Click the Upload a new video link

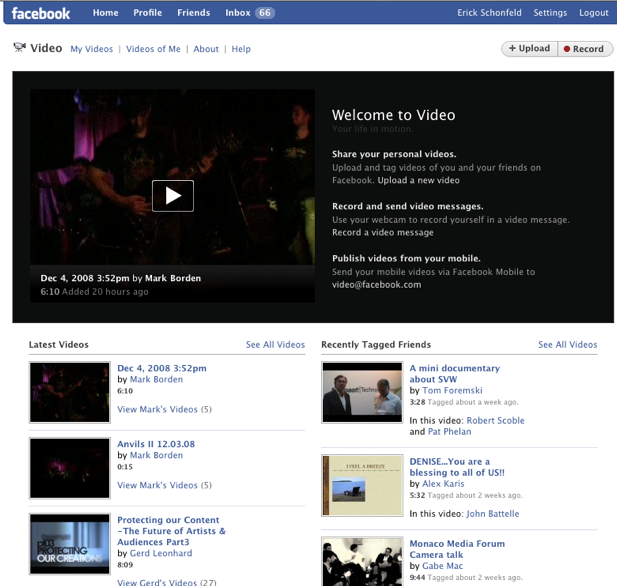[419, 180]
